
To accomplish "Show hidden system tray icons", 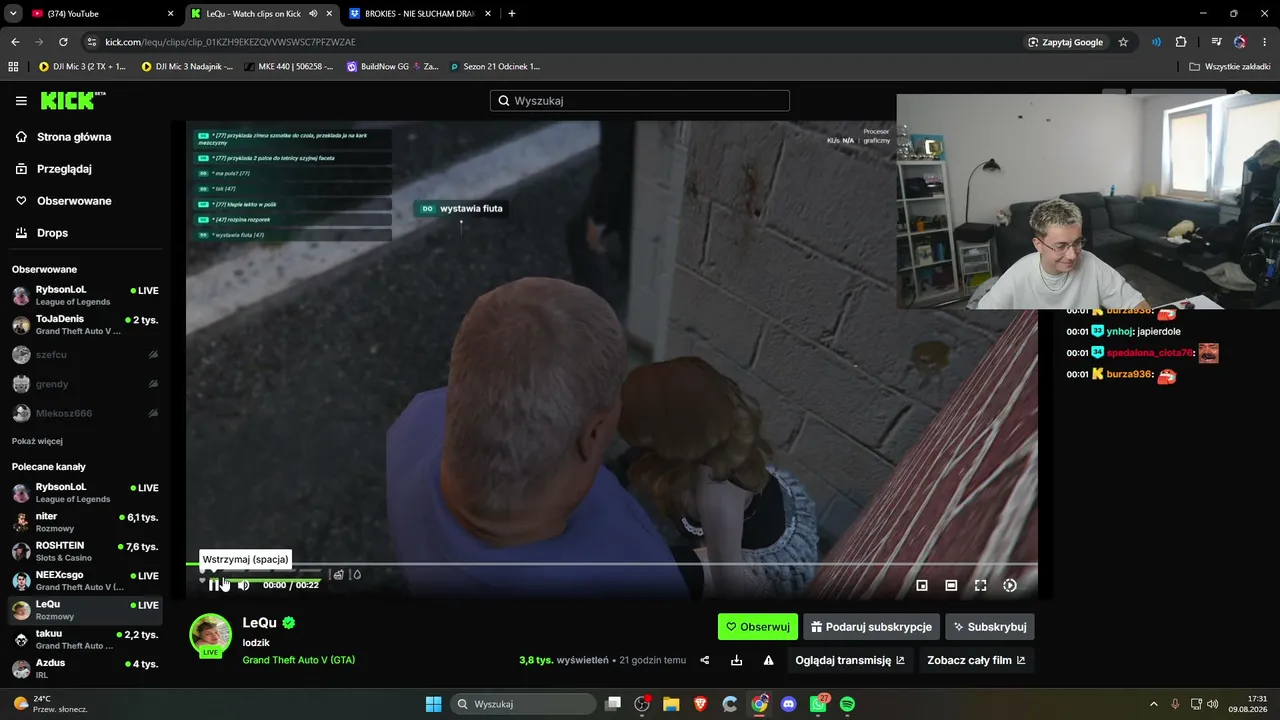I will [1153, 704].
